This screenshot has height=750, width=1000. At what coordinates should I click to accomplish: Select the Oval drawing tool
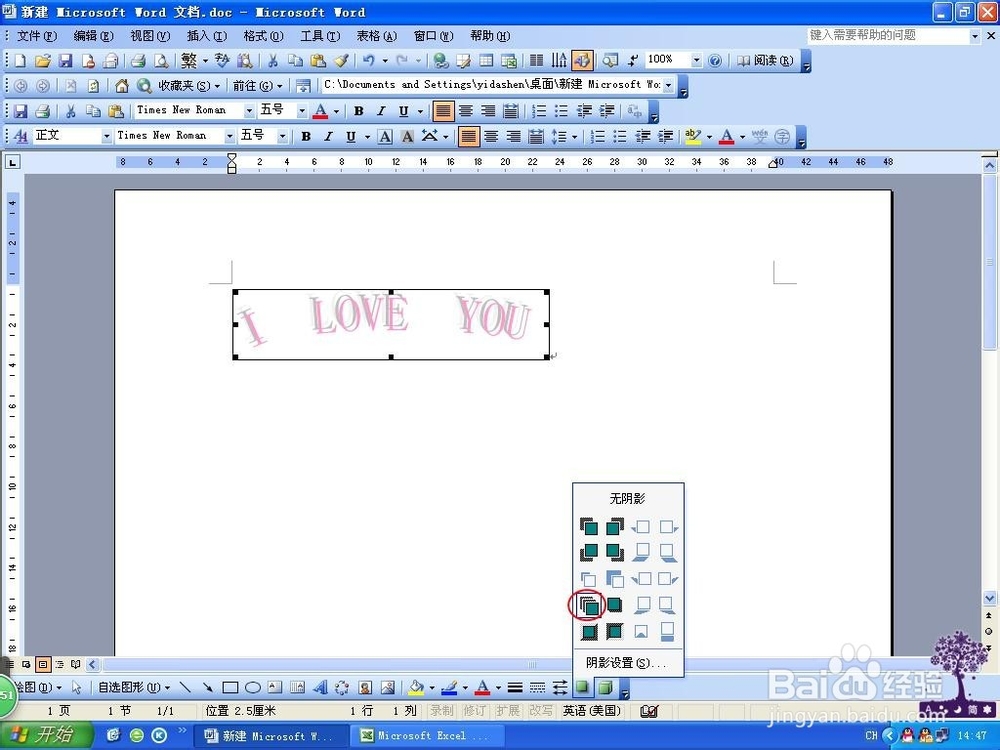tap(253, 688)
